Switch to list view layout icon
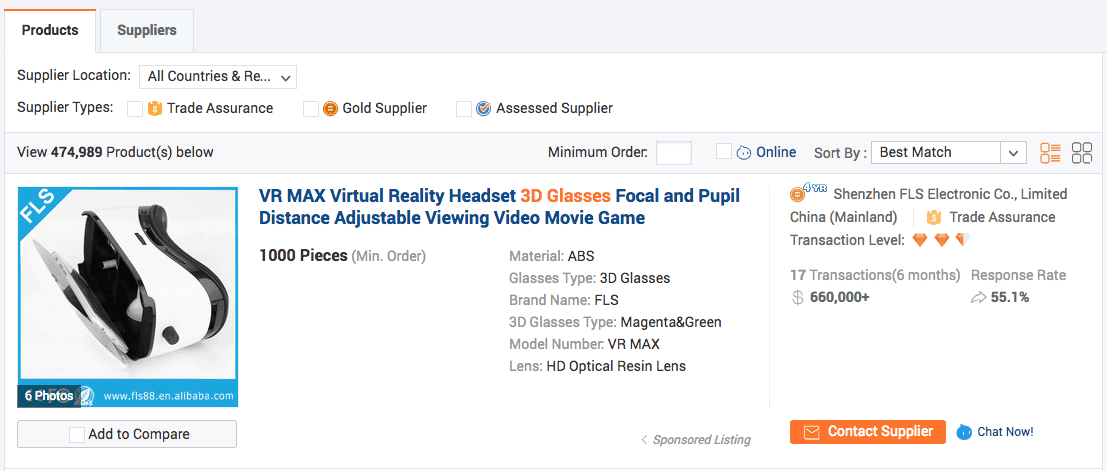 coord(1050,153)
